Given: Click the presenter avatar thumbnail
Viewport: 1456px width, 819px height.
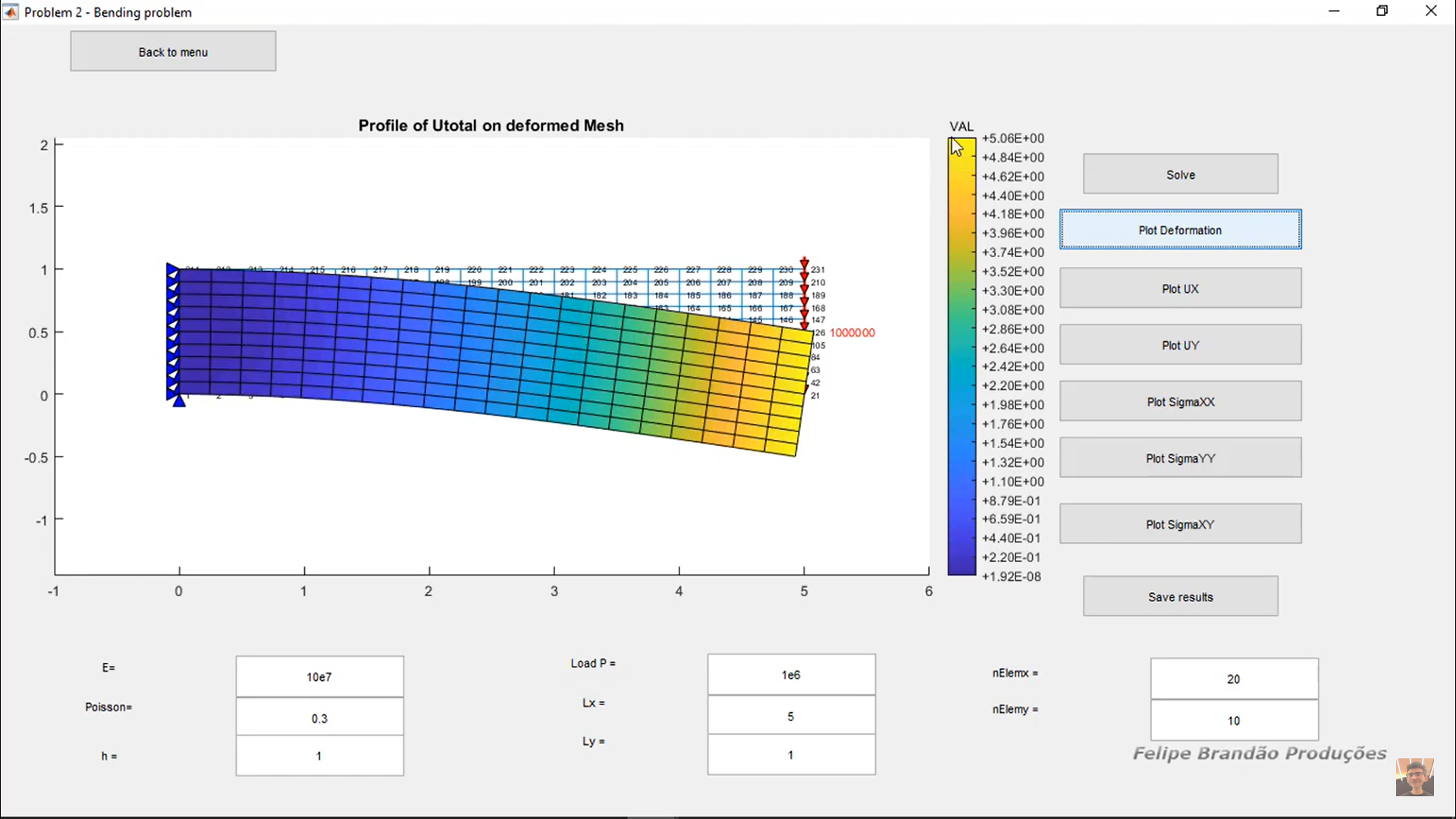Looking at the screenshot, I should click(1414, 777).
